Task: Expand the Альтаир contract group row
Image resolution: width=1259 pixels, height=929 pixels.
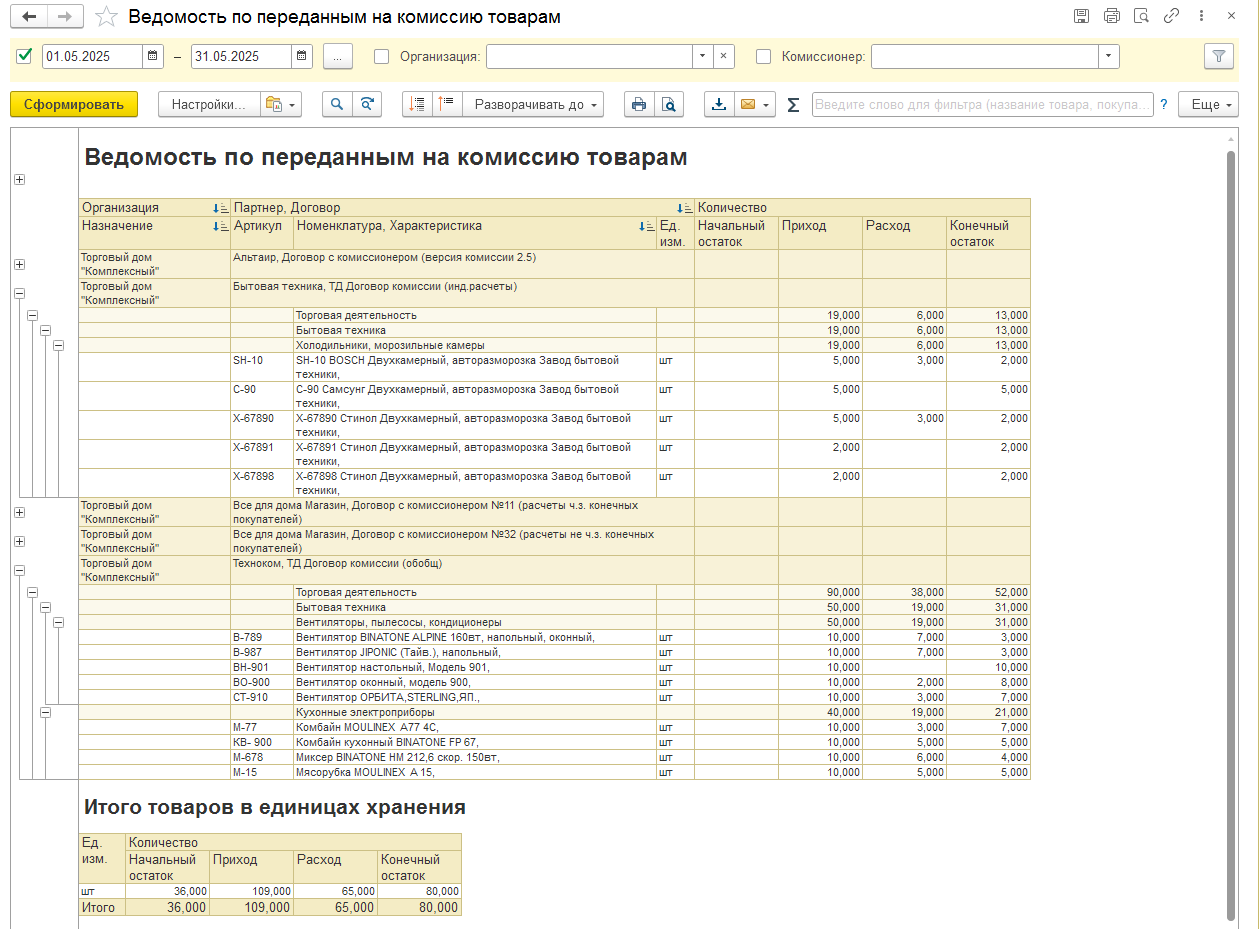Action: [x=20, y=264]
